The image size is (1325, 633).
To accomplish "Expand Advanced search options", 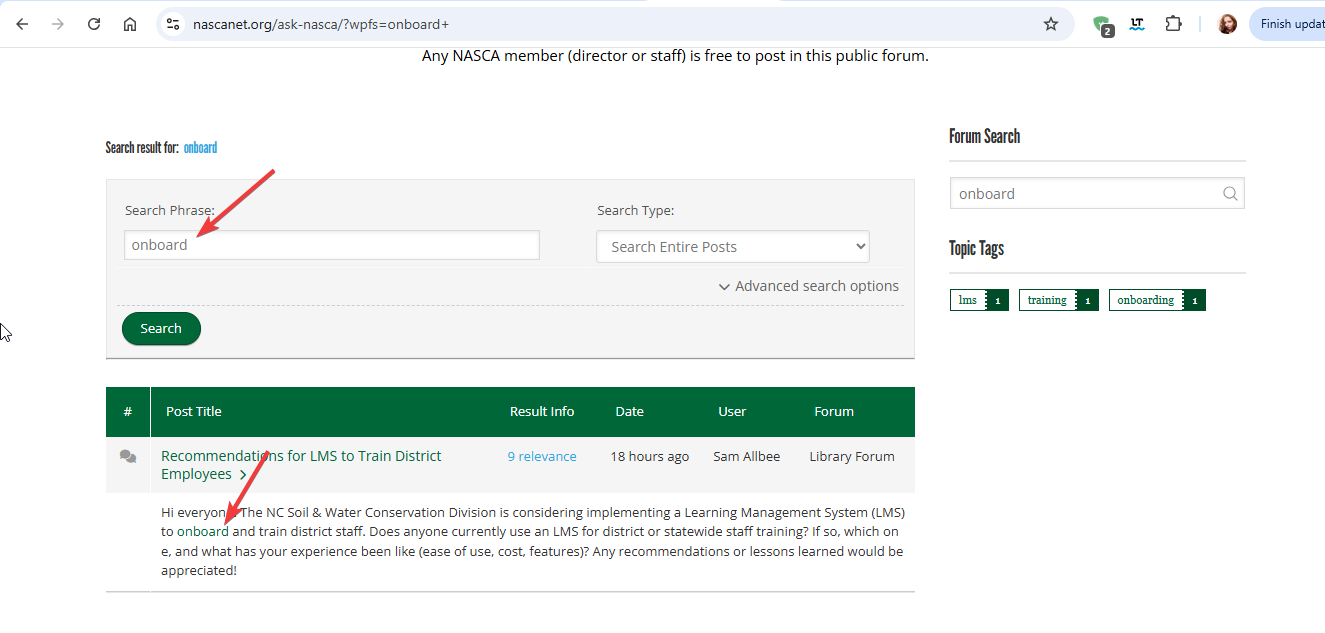I will pos(808,286).
